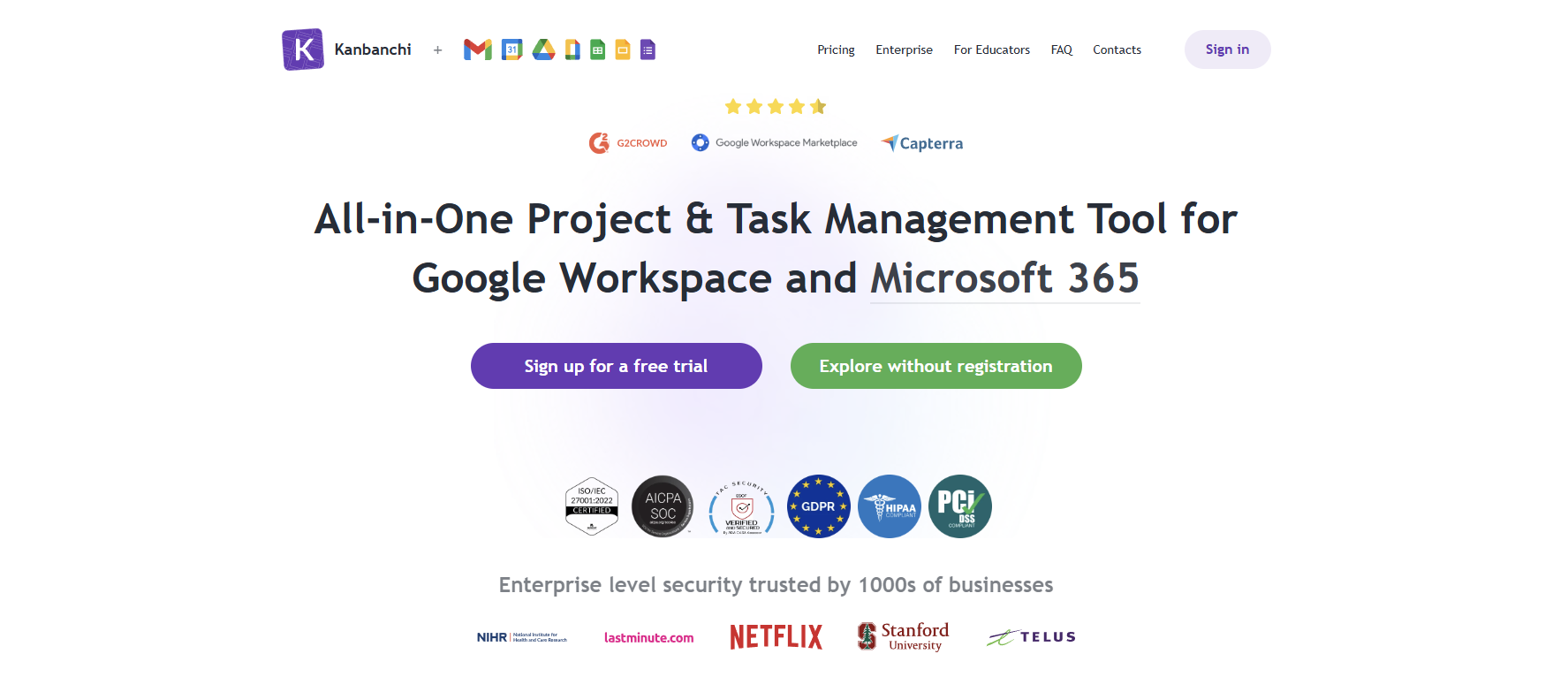Click the Kanbanchi K logo icon

pyautogui.click(x=303, y=49)
